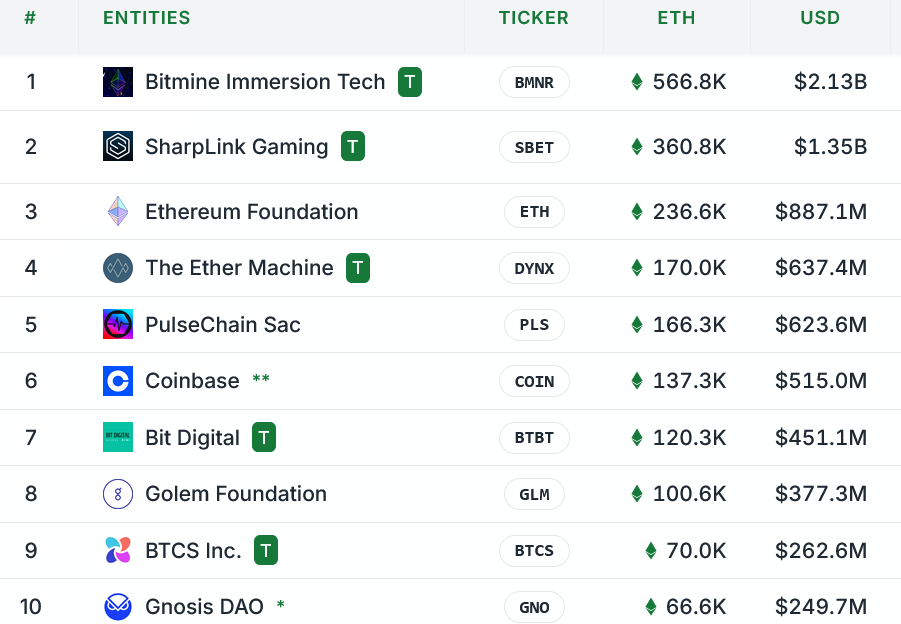Open the PulseChain Sac entity link

coord(223,325)
